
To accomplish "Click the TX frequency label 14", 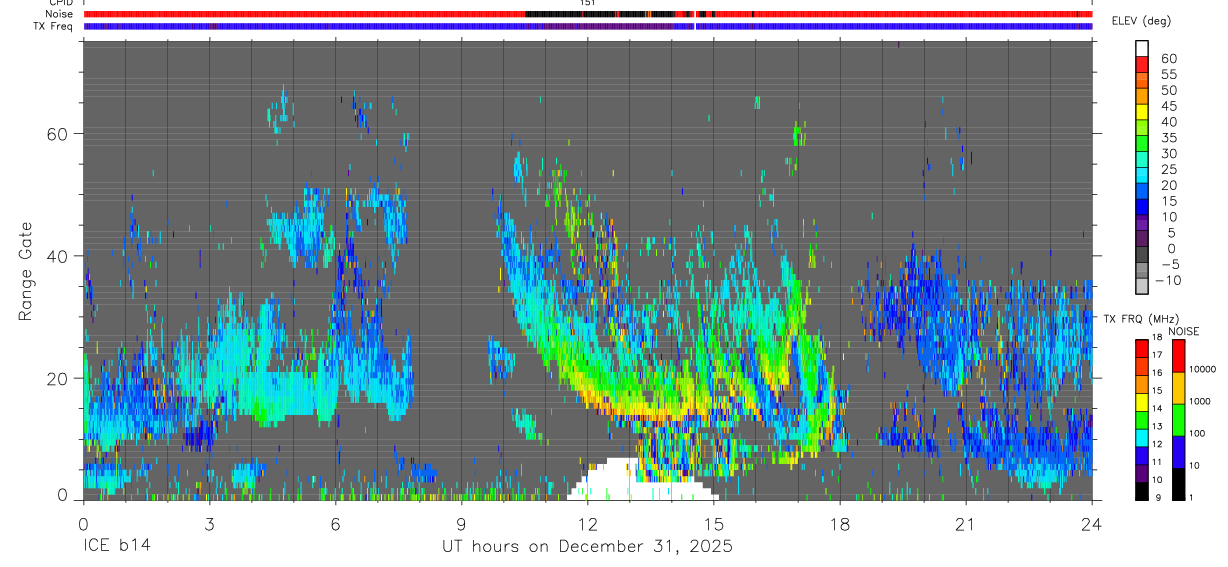I will pos(1159,408).
